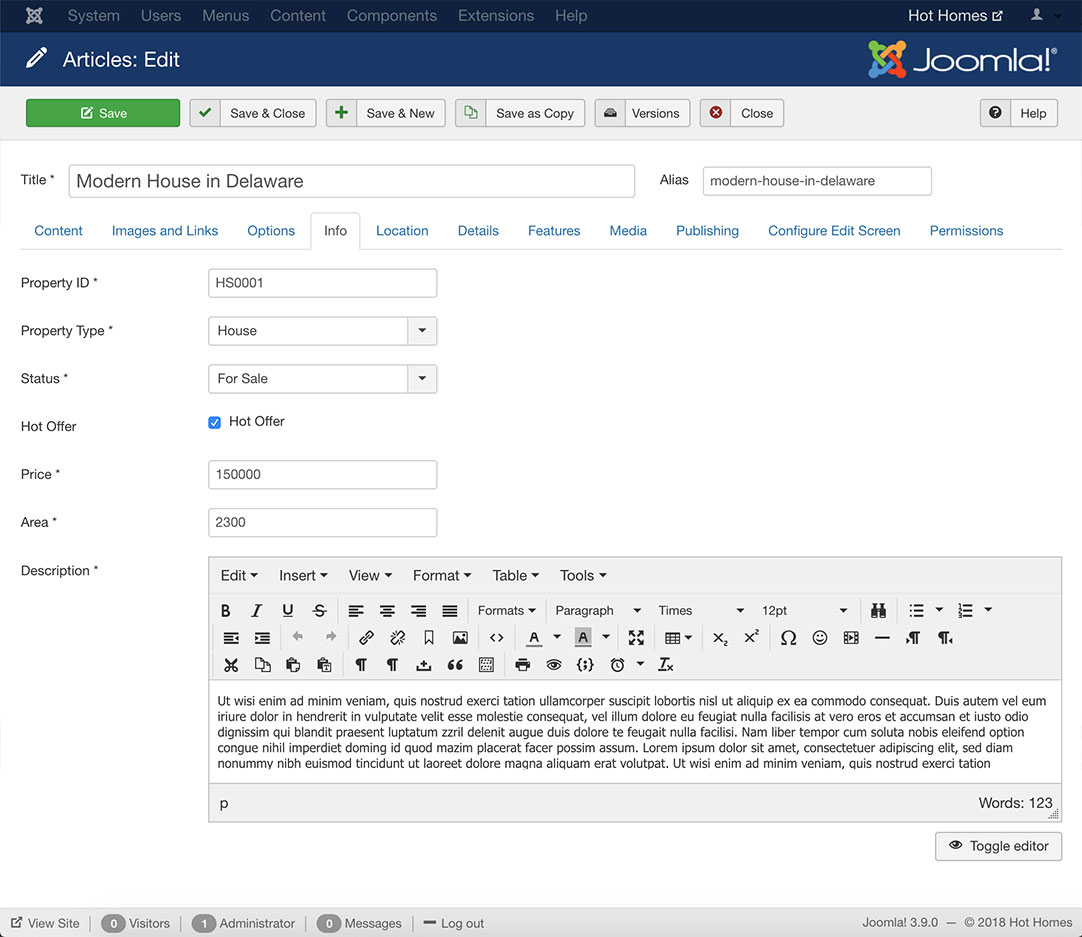Apply strikethrough formatting in editor
Image resolution: width=1082 pixels, height=937 pixels.
[x=319, y=611]
